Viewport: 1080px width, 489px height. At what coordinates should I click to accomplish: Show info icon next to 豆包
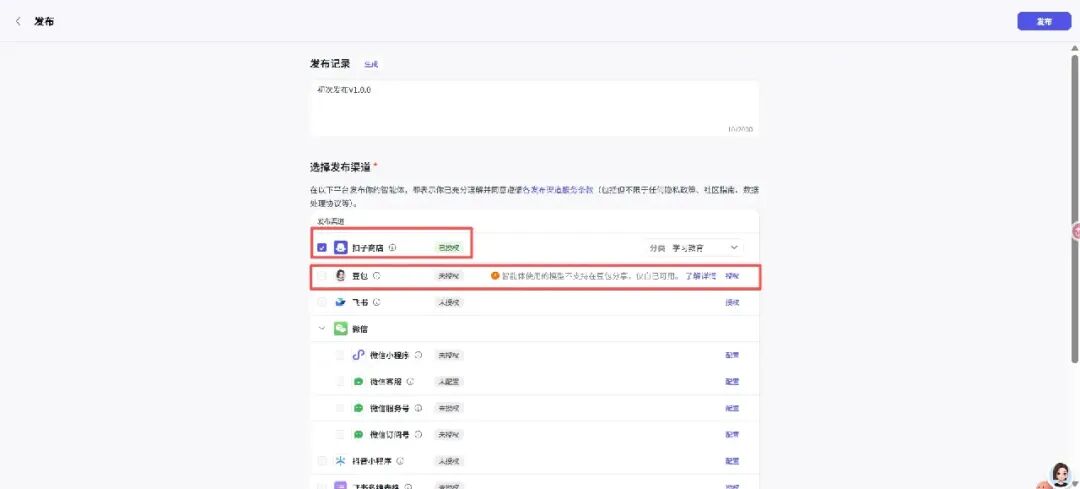(377, 275)
